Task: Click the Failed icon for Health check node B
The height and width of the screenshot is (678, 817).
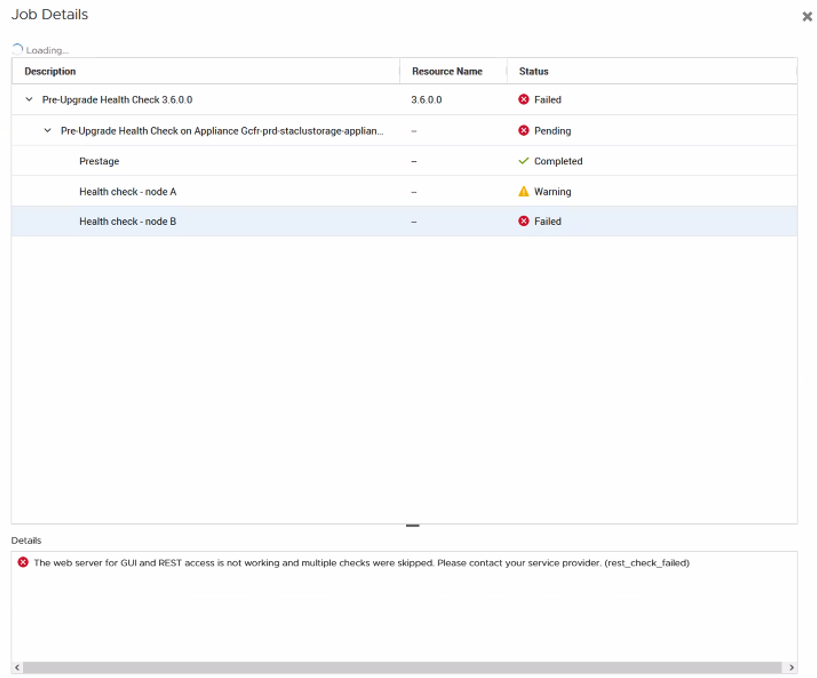Action: click(x=523, y=221)
